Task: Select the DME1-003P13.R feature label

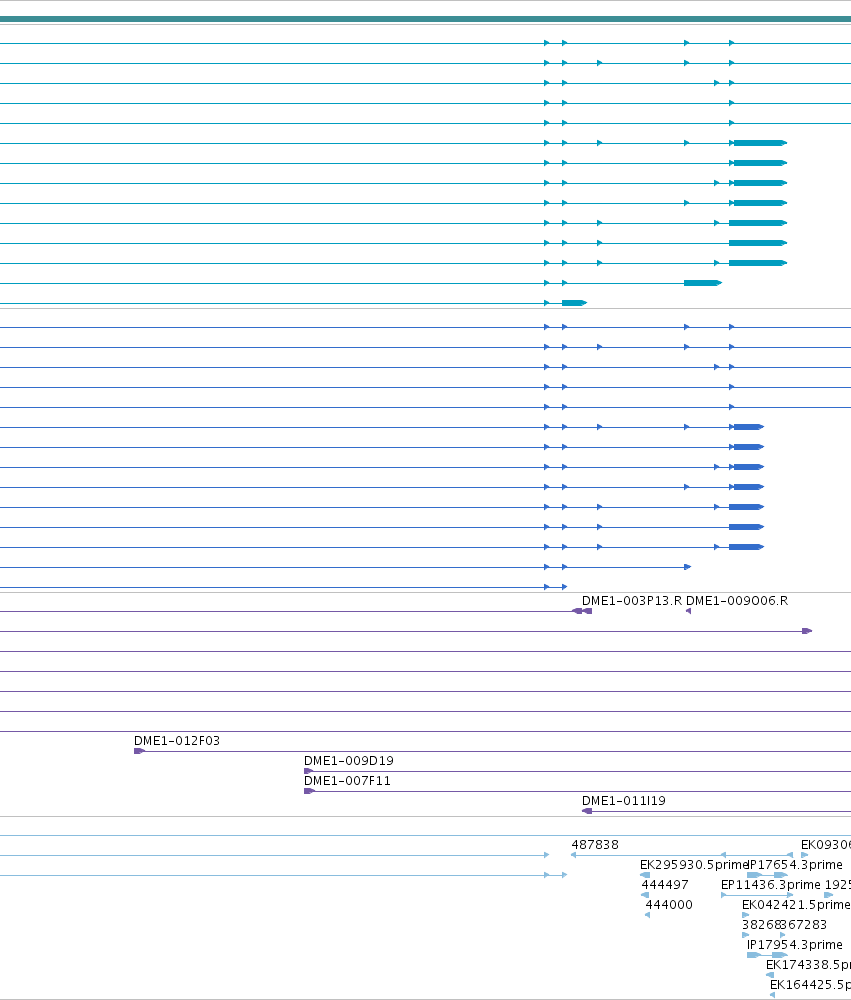Action: tap(632, 601)
